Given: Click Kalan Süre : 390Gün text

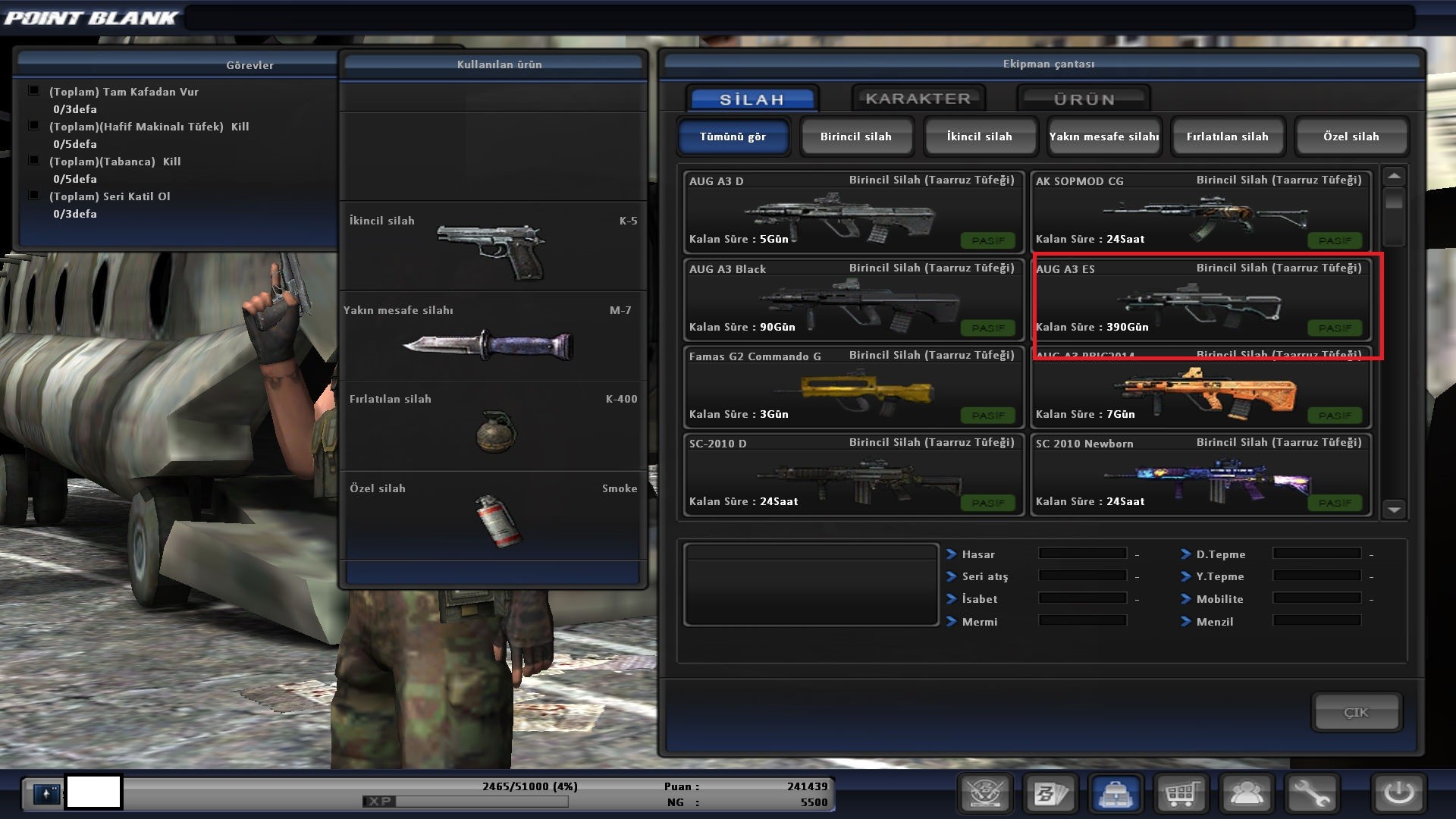Looking at the screenshot, I should click(x=1092, y=327).
